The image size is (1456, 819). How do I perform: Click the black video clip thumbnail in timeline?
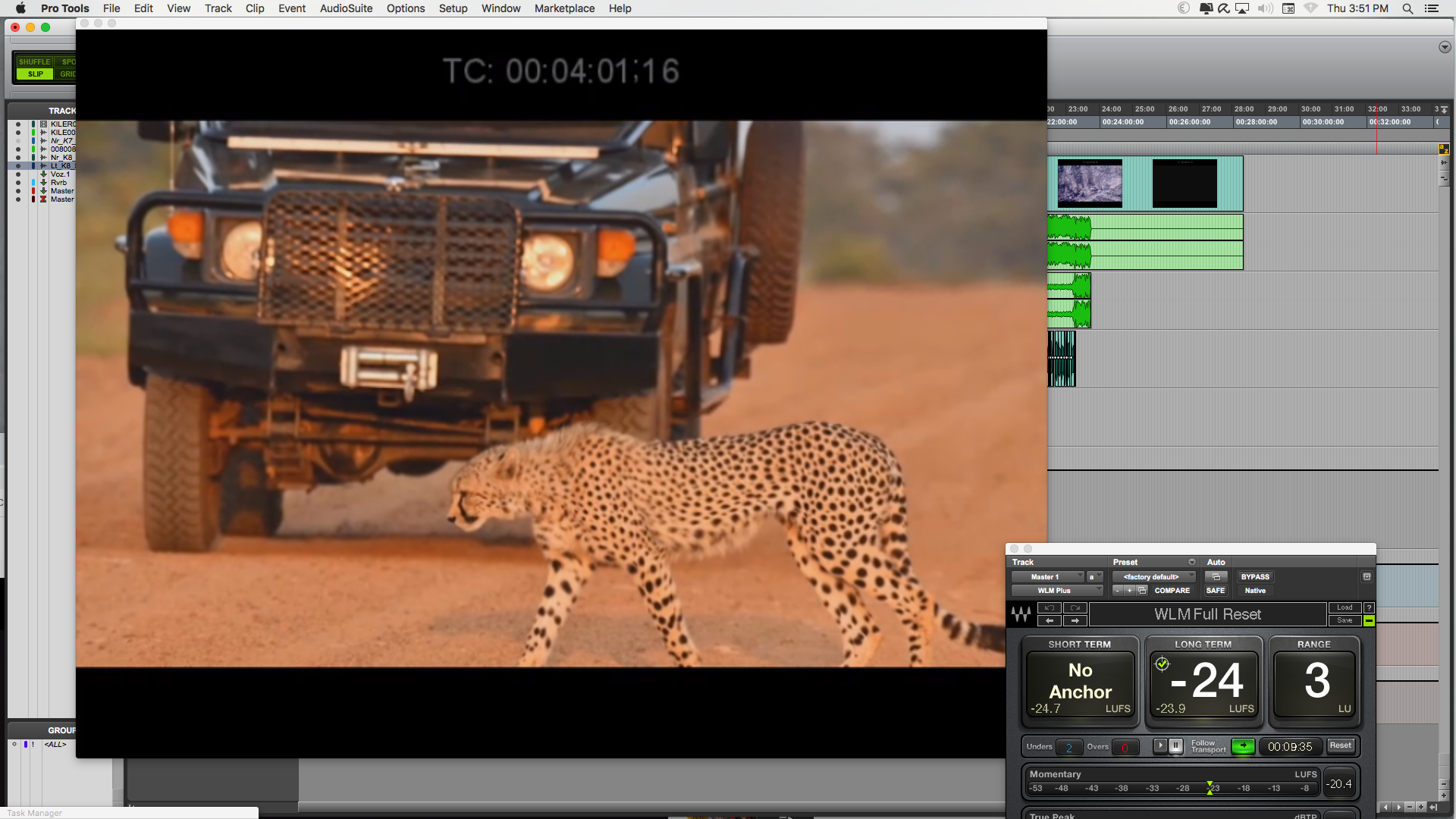tap(1185, 183)
